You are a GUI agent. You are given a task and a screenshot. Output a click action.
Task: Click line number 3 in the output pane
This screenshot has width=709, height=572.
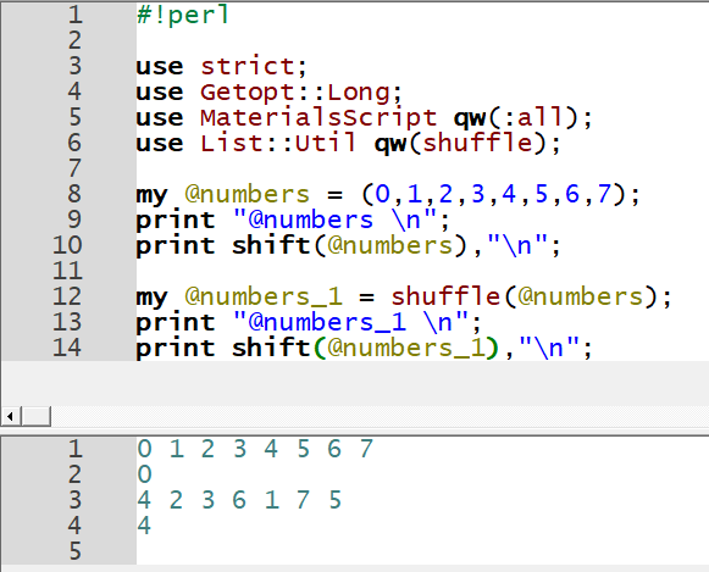point(76,499)
